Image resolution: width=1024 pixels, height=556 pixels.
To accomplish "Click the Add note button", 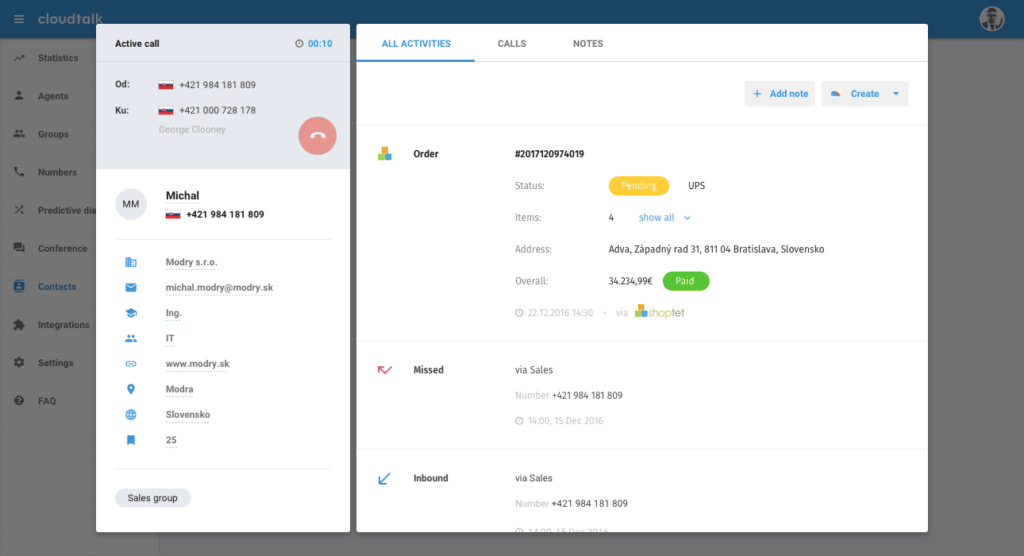I will pyautogui.click(x=780, y=94).
